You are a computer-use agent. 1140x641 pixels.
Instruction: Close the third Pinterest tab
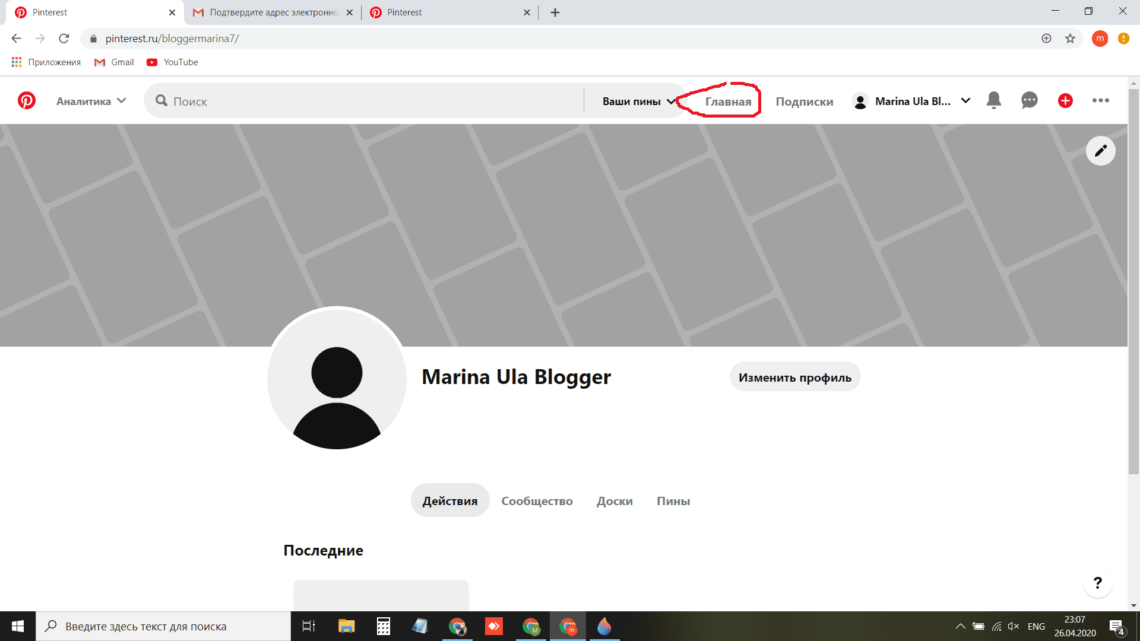click(x=527, y=12)
